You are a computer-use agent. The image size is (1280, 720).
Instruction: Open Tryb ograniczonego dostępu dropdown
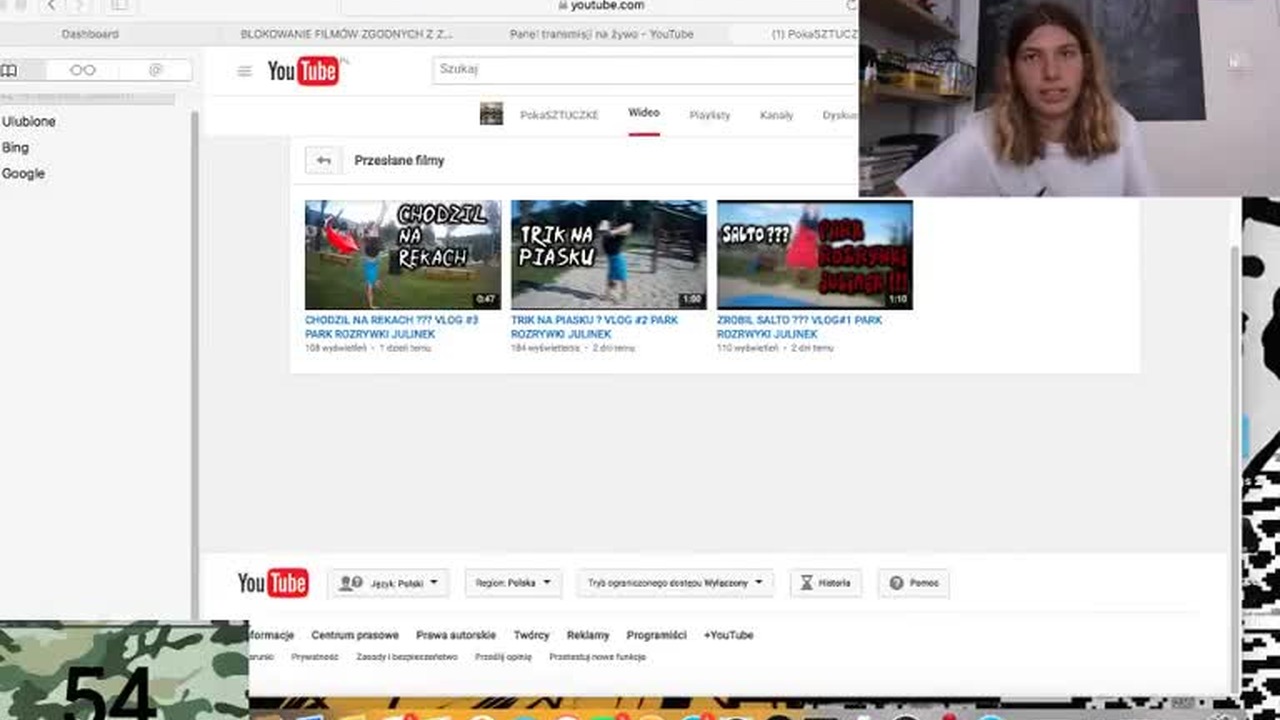[x=675, y=583]
